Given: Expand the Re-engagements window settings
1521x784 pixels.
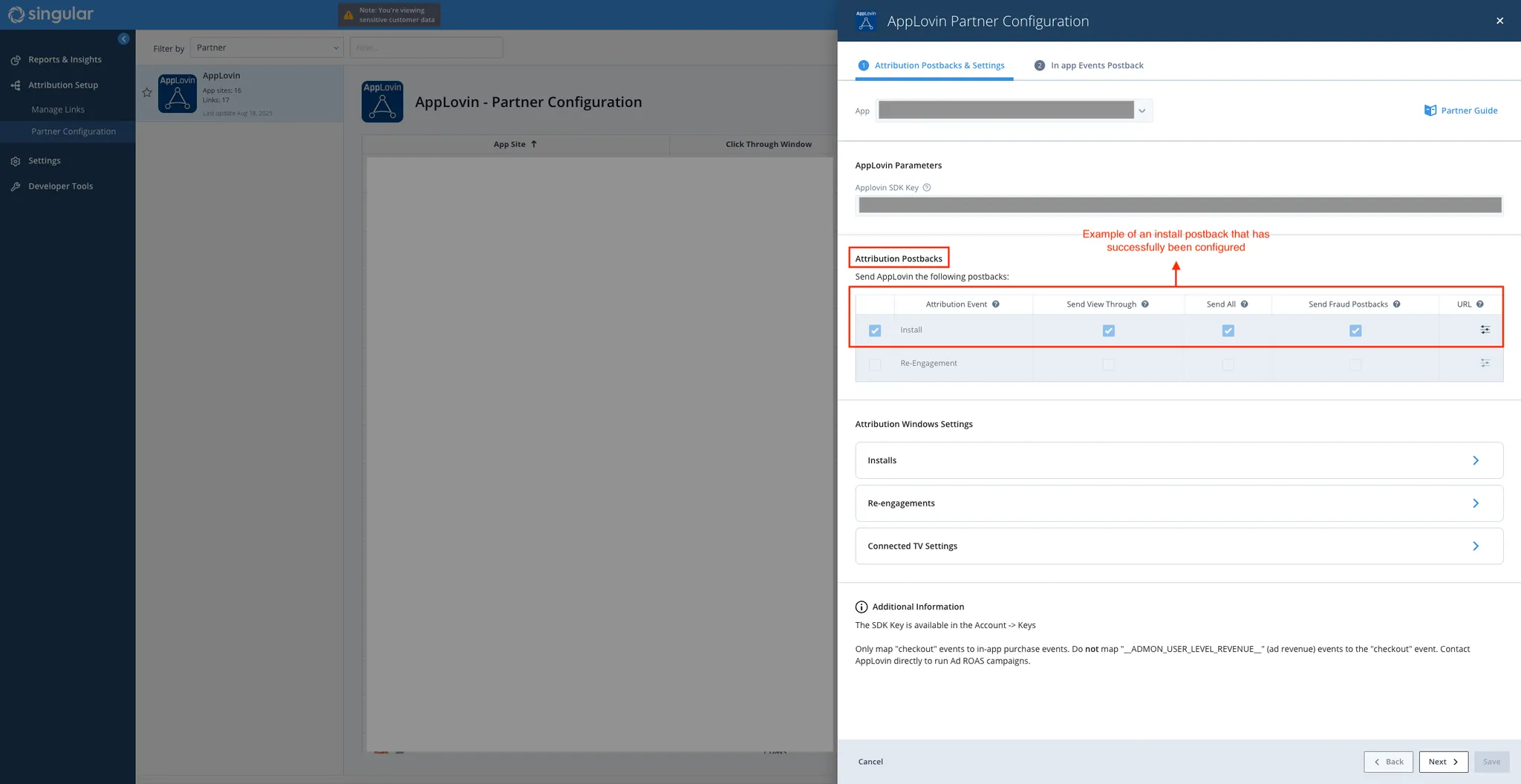Looking at the screenshot, I should pos(1179,503).
